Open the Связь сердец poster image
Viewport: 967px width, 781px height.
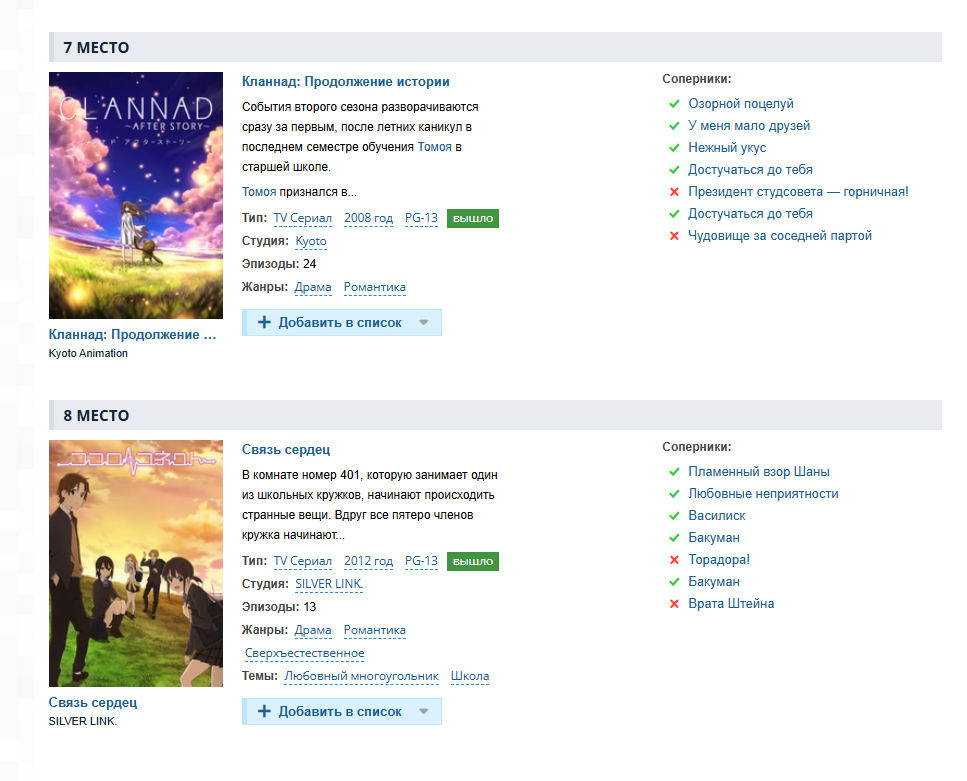tap(136, 563)
